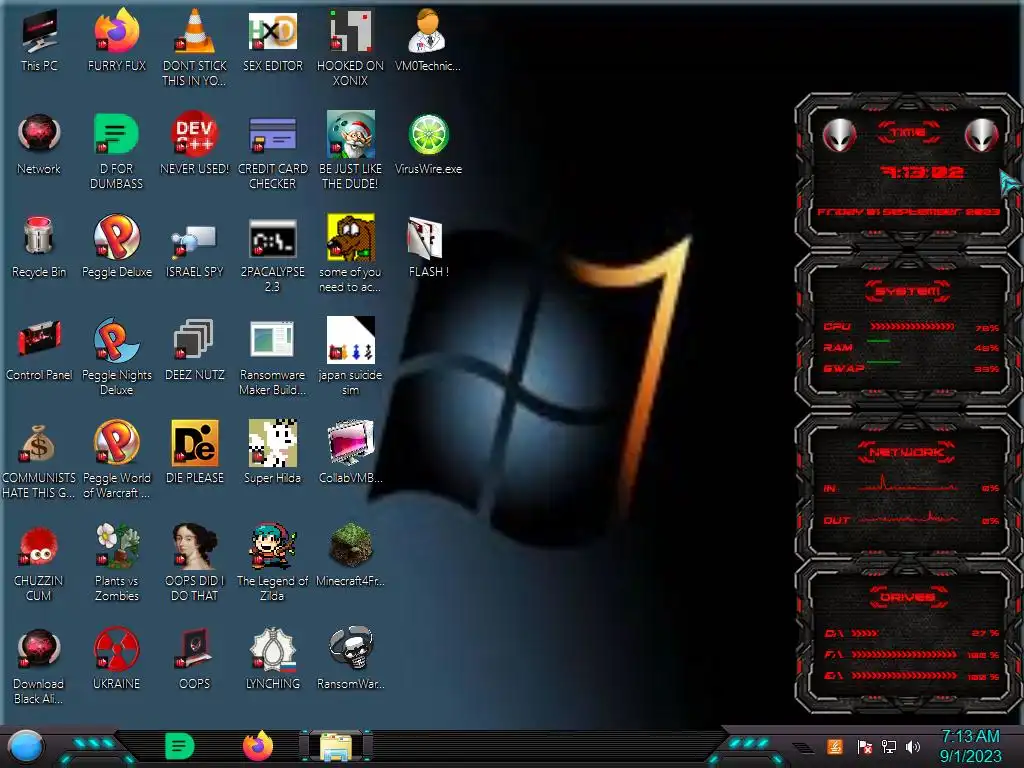Launch Firefox from the taskbar
Viewport: 1024px width, 768px height.
pos(258,746)
